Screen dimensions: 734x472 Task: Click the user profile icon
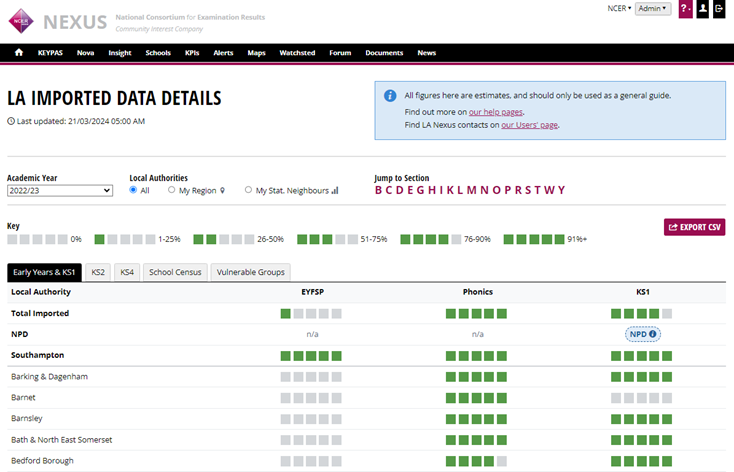703,9
